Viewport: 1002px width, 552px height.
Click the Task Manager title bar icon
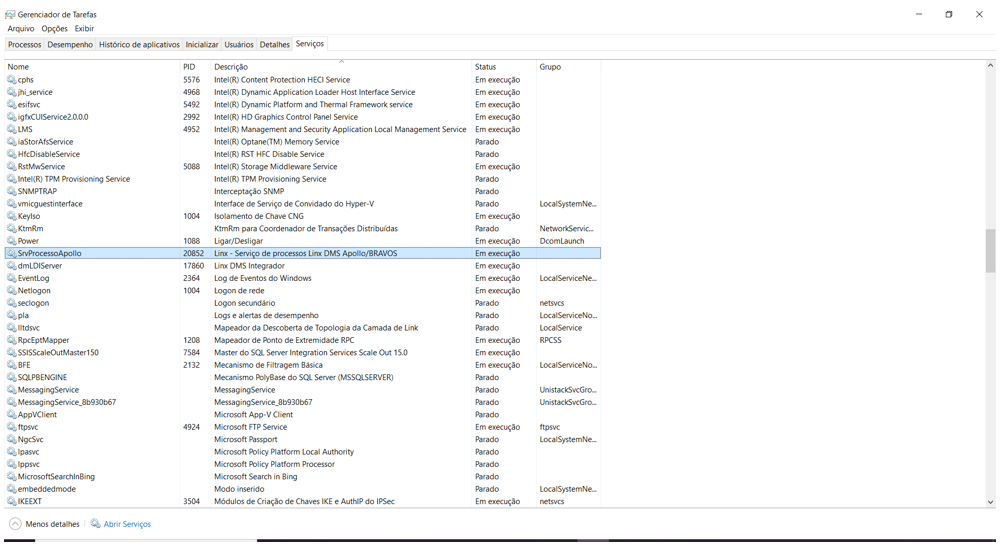point(10,14)
